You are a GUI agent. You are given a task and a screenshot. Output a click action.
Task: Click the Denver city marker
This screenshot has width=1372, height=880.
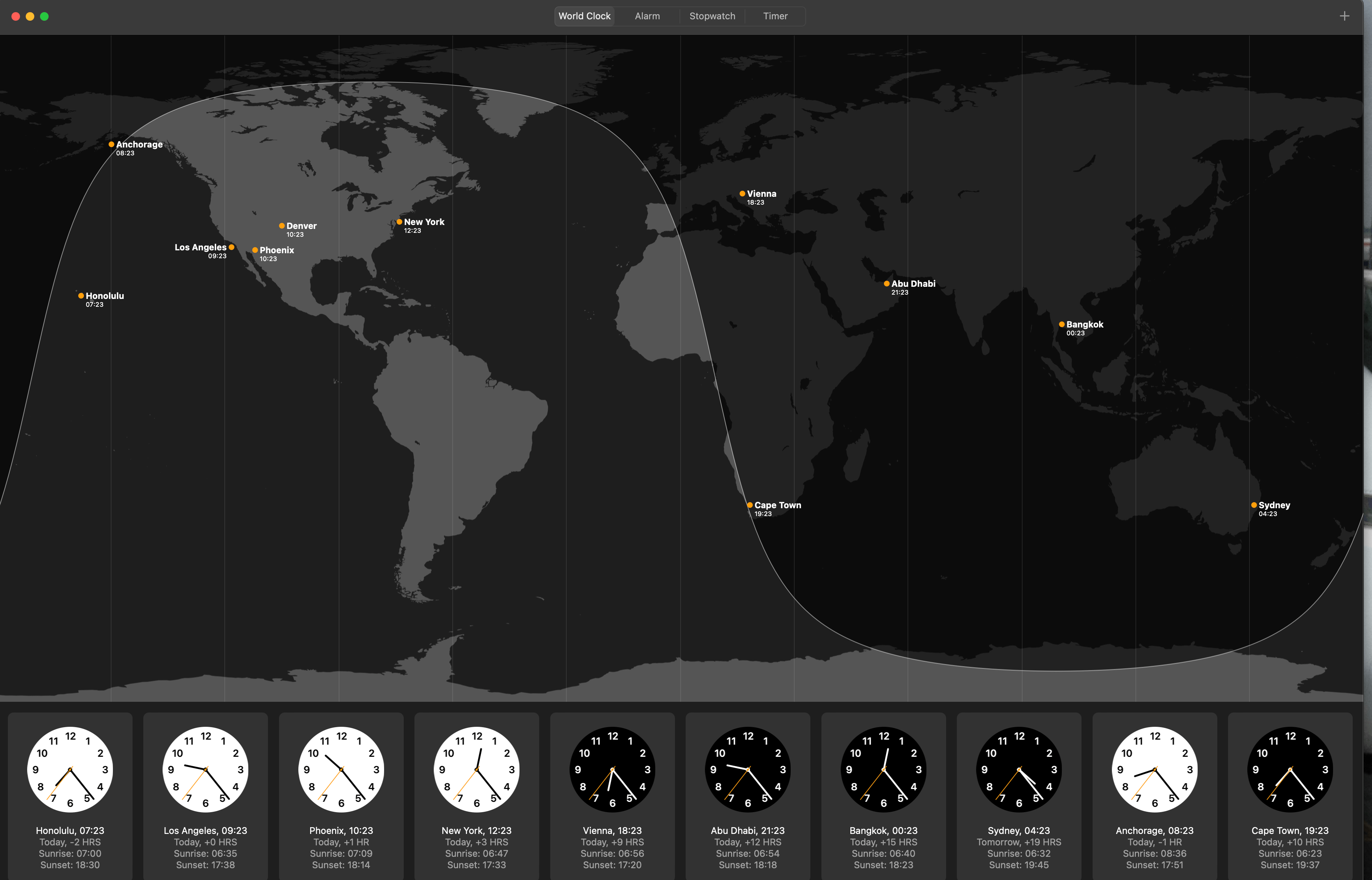[281, 226]
